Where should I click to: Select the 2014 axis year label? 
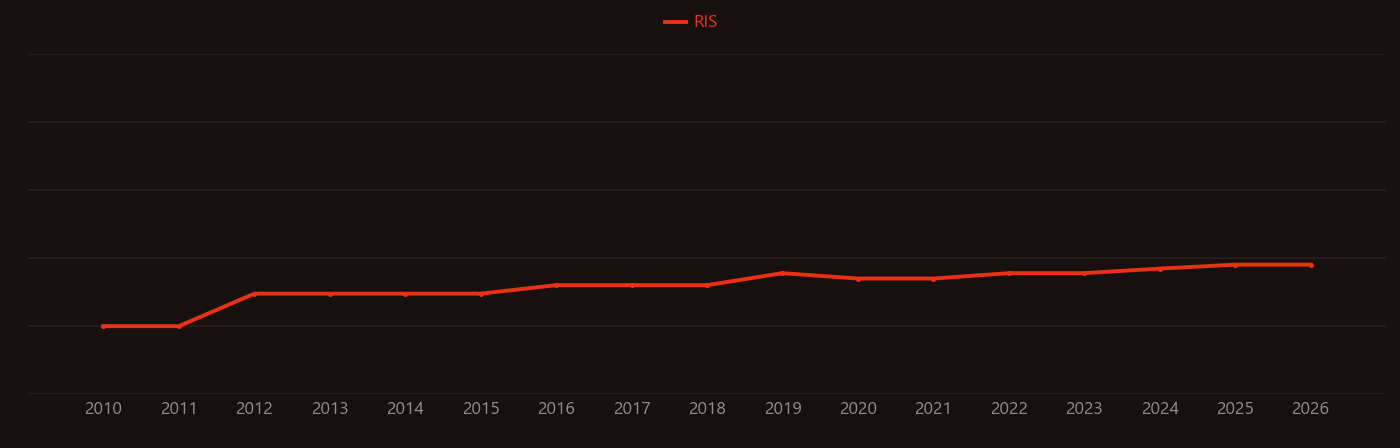(x=405, y=409)
